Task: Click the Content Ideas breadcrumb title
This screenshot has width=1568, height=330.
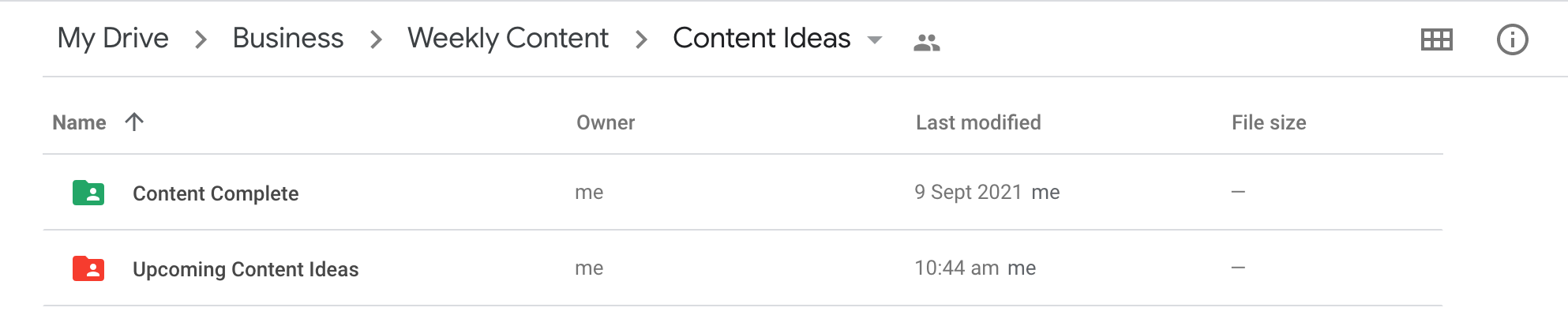Action: (x=761, y=38)
